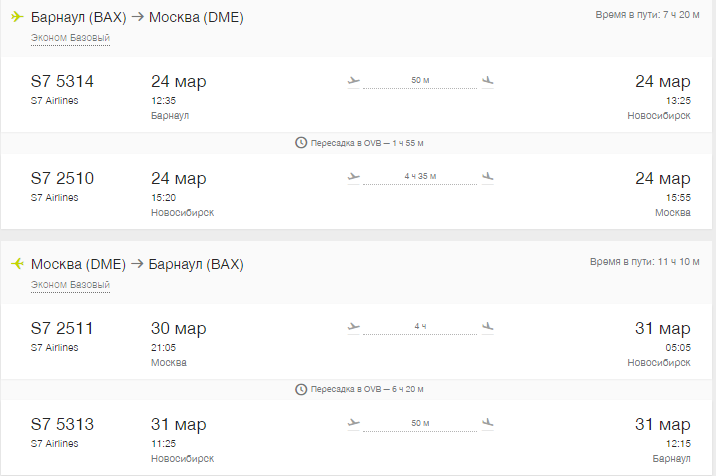Screen dimensions: 716x476
Task: Click flight number S7 5314
Action: [62, 81]
